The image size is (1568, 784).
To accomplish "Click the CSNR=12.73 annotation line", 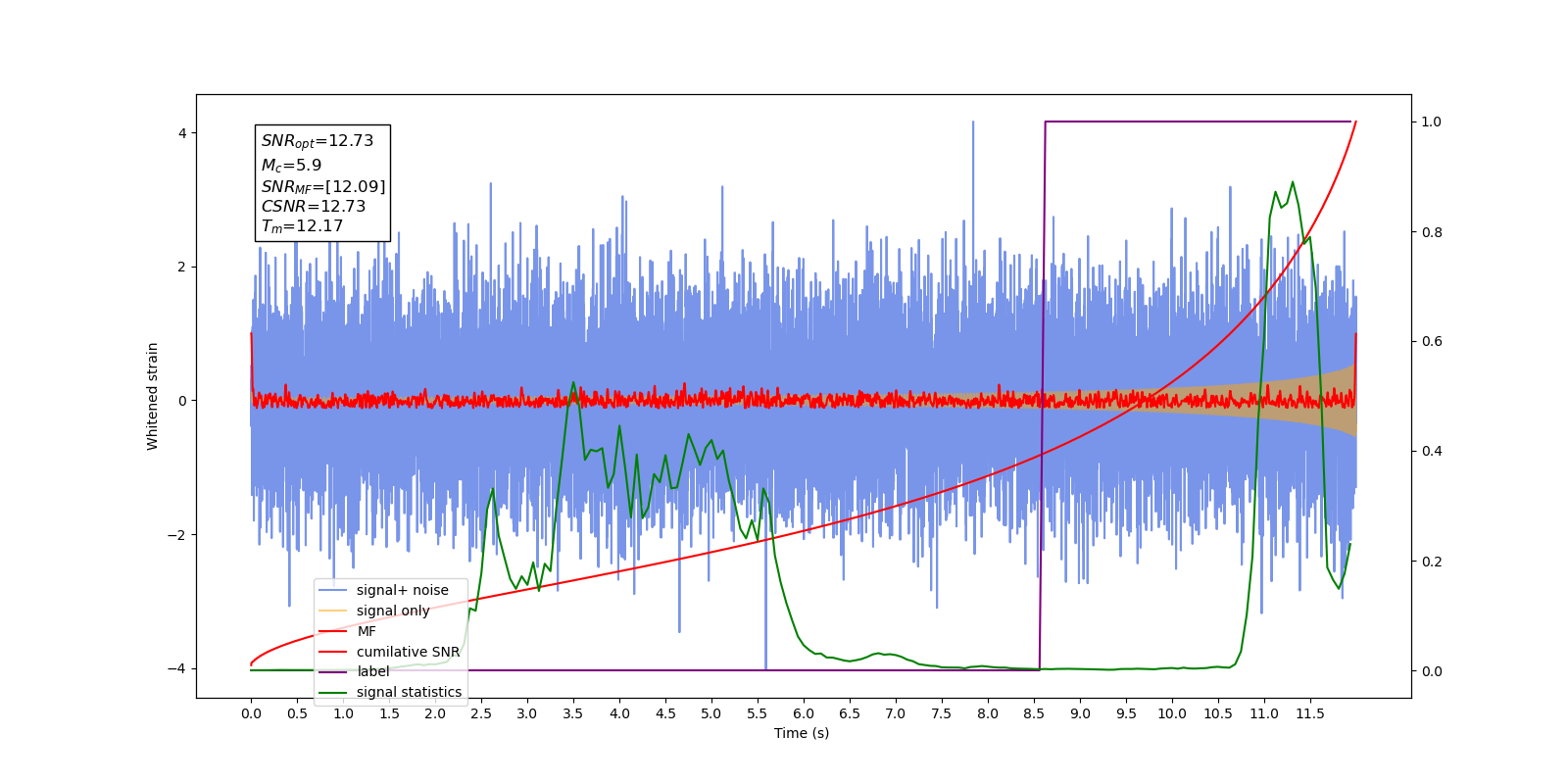I will (x=314, y=206).
